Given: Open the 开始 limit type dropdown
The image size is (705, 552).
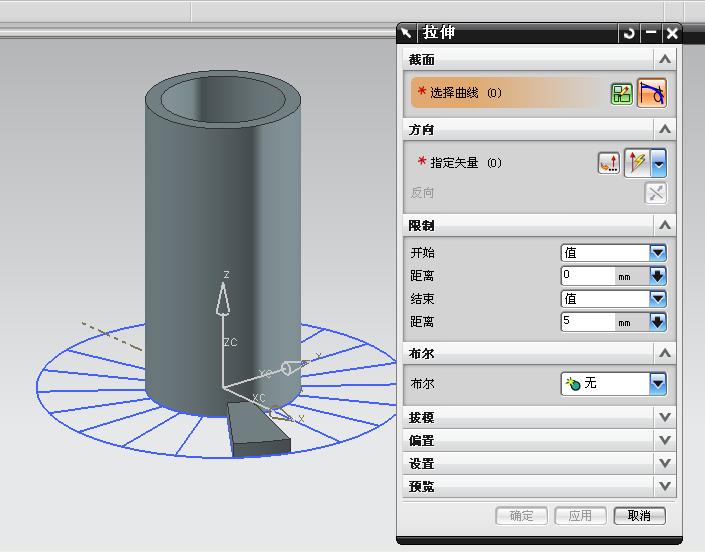Looking at the screenshot, I should click(x=658, y=253).
